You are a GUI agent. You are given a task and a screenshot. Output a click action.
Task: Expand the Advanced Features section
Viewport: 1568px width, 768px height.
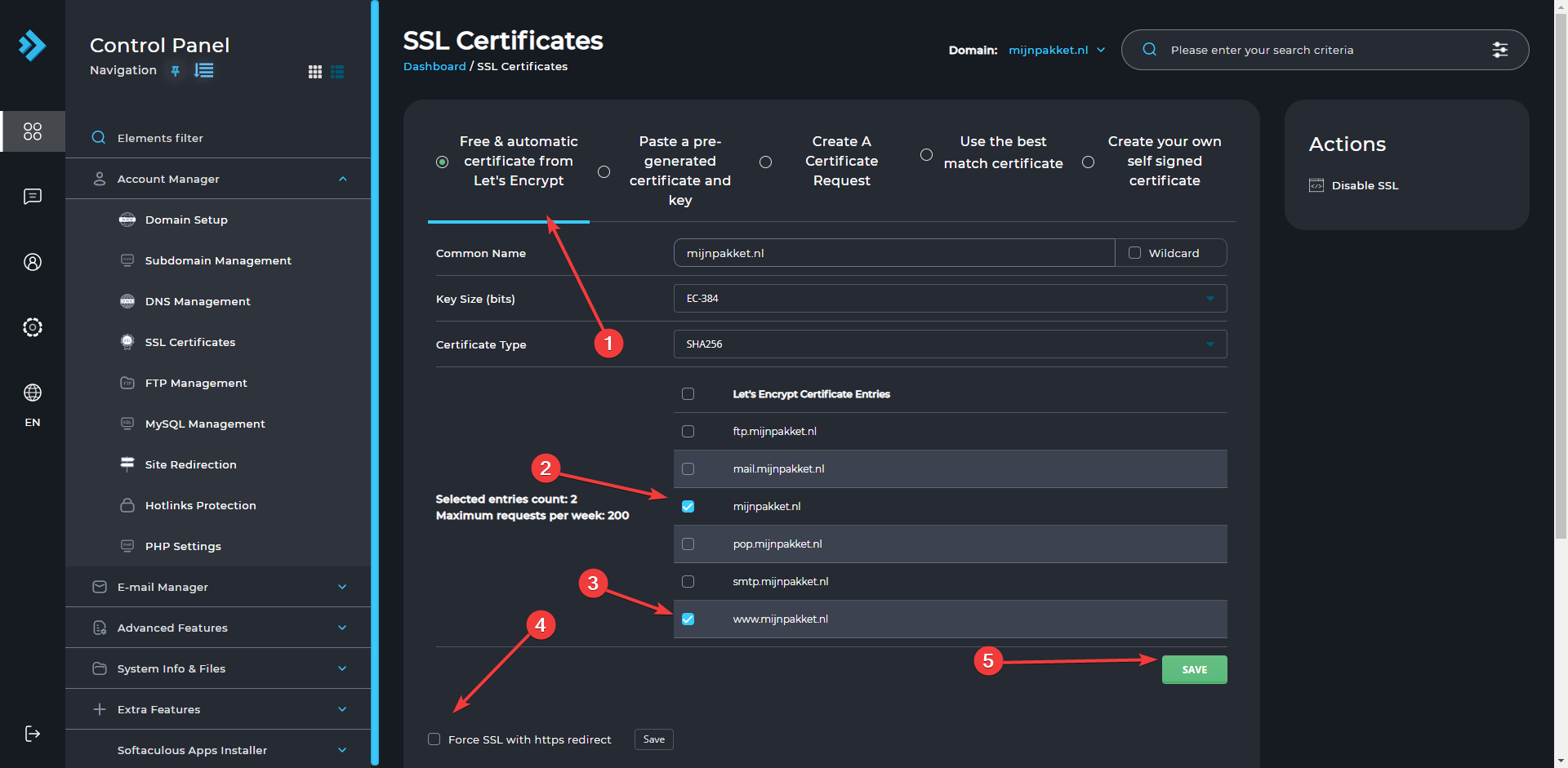pyautogui.click(x=218, y=628)
